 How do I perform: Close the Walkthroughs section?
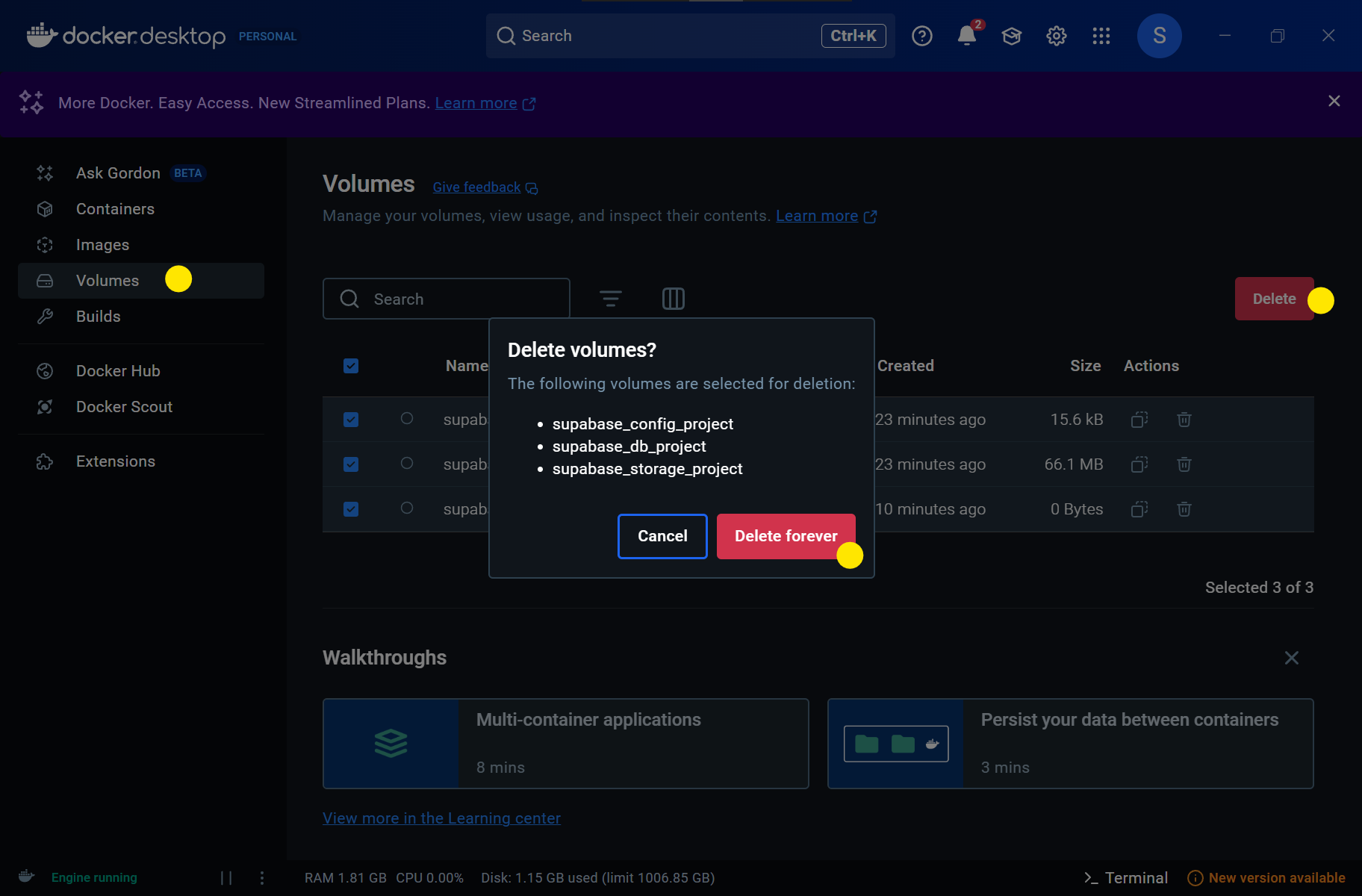[x=1292, y=658]
